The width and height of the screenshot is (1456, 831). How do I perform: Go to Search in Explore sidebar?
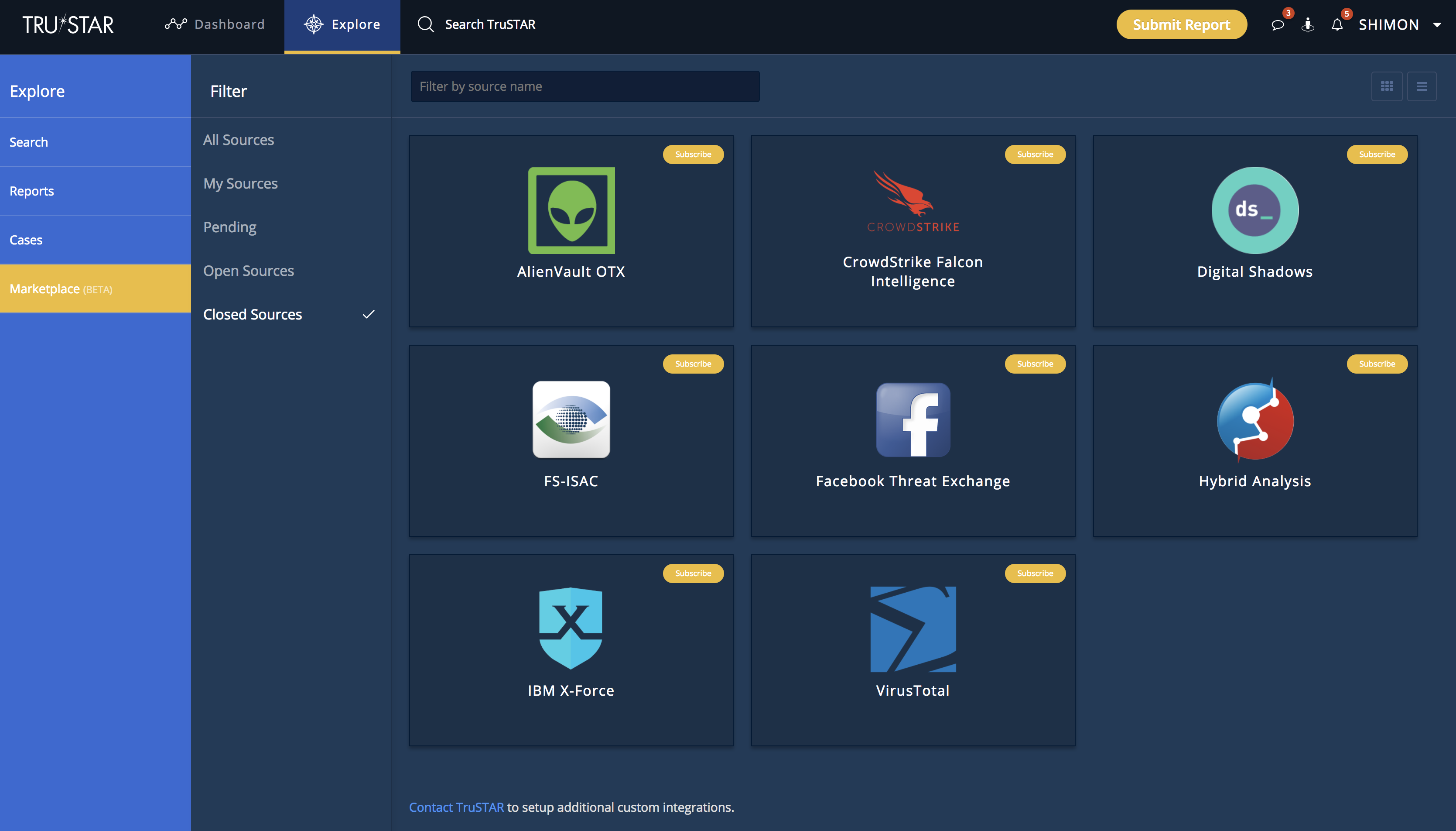tap(95, 142)
